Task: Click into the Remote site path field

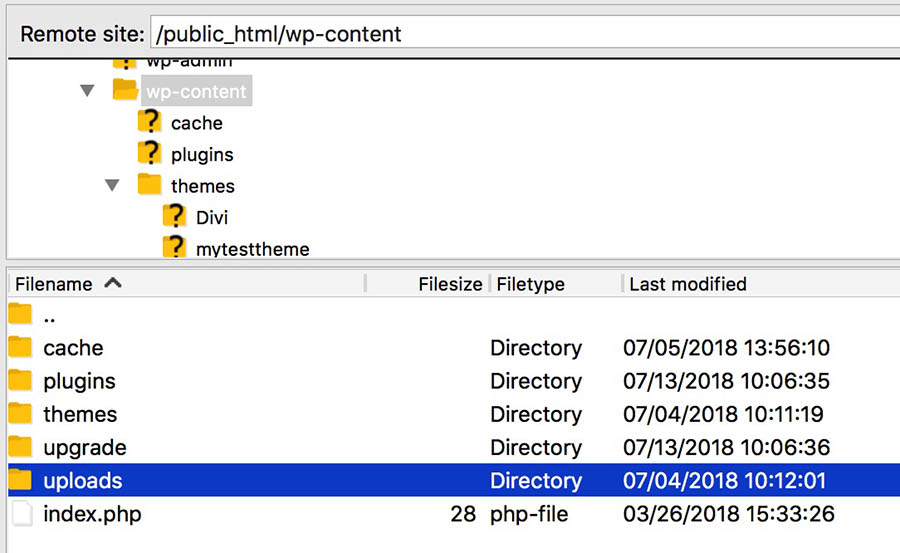Action: (x=520, y=34)
